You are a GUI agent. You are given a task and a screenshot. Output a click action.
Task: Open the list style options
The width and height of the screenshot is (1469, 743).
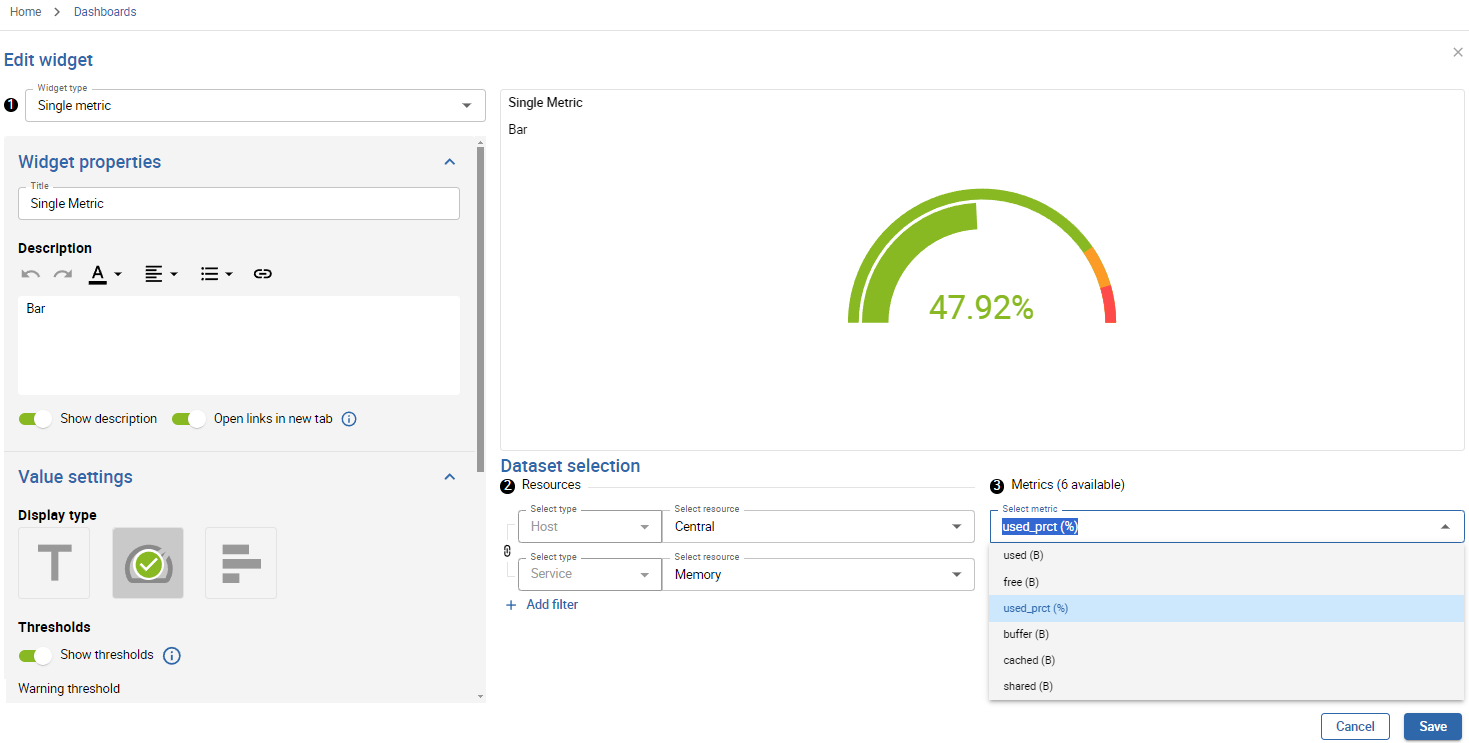pyautogui.click(x=216, y=274)
